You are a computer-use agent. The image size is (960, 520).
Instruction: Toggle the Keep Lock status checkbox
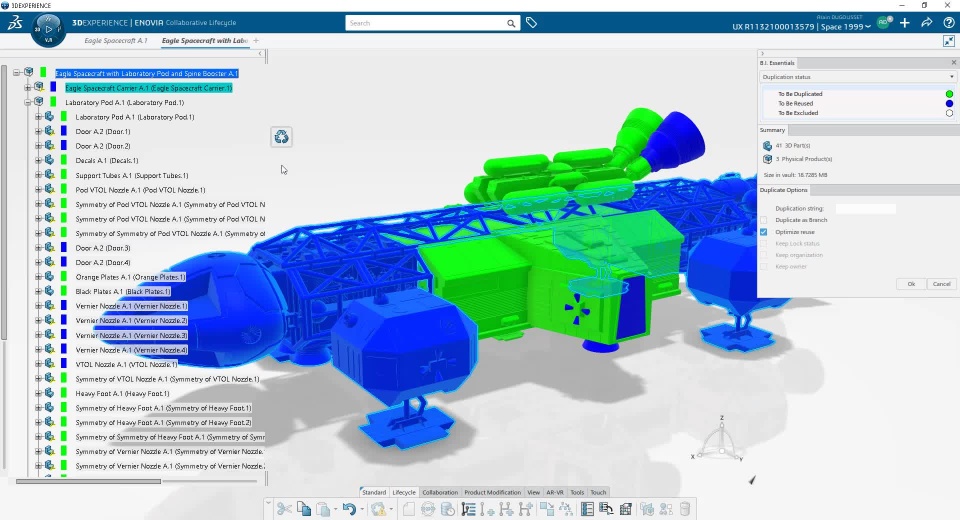pyautogui.click(x=763, y=244)
